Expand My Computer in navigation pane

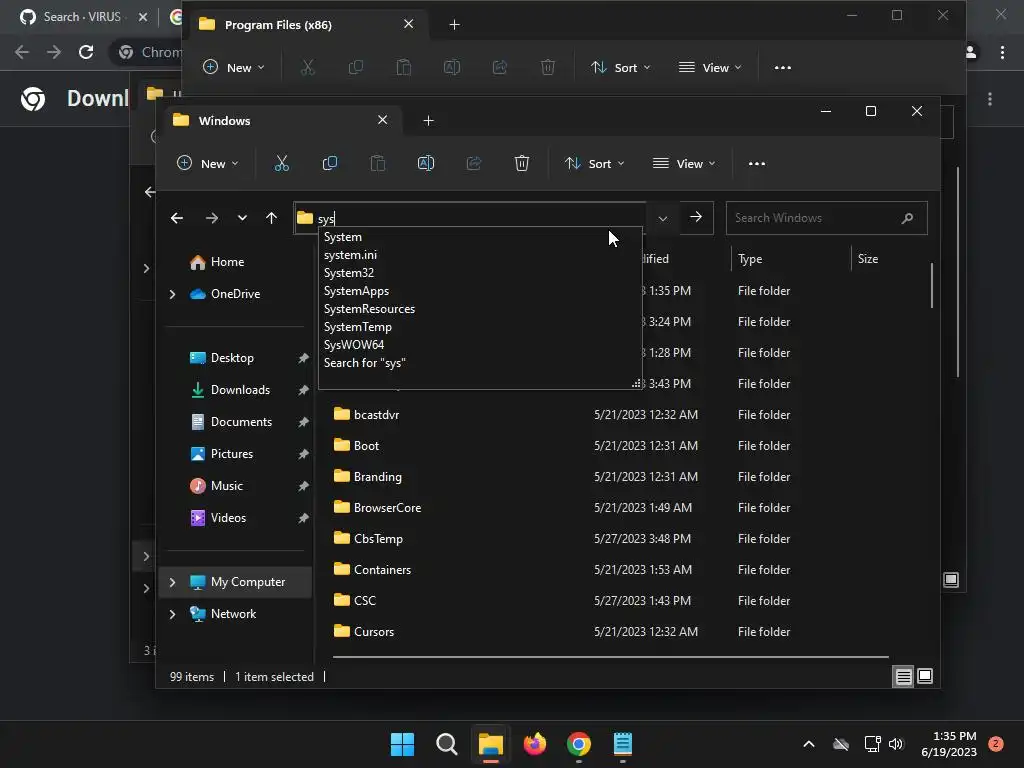coord(172,582)
